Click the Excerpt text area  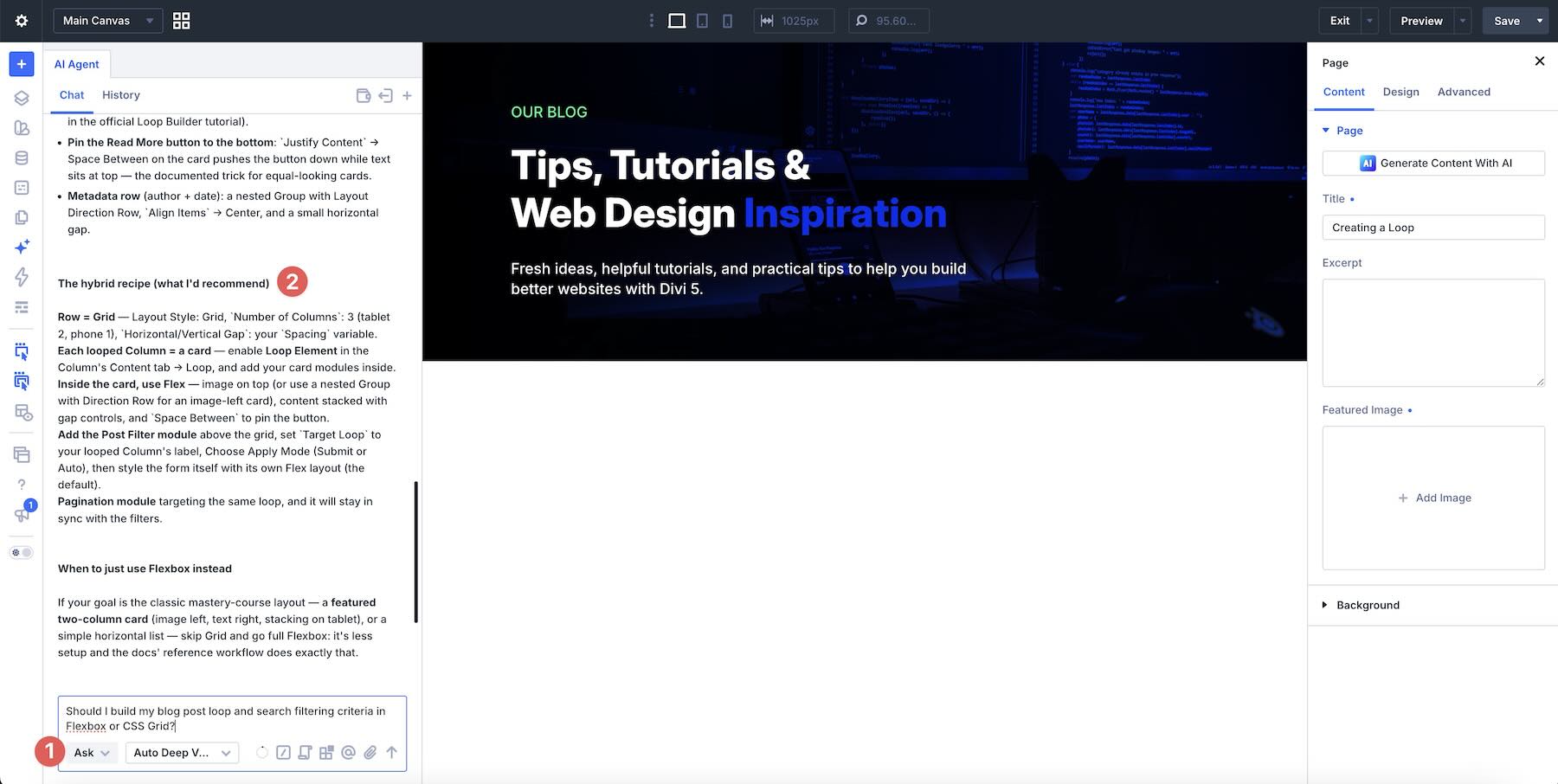pos(1433,332)
